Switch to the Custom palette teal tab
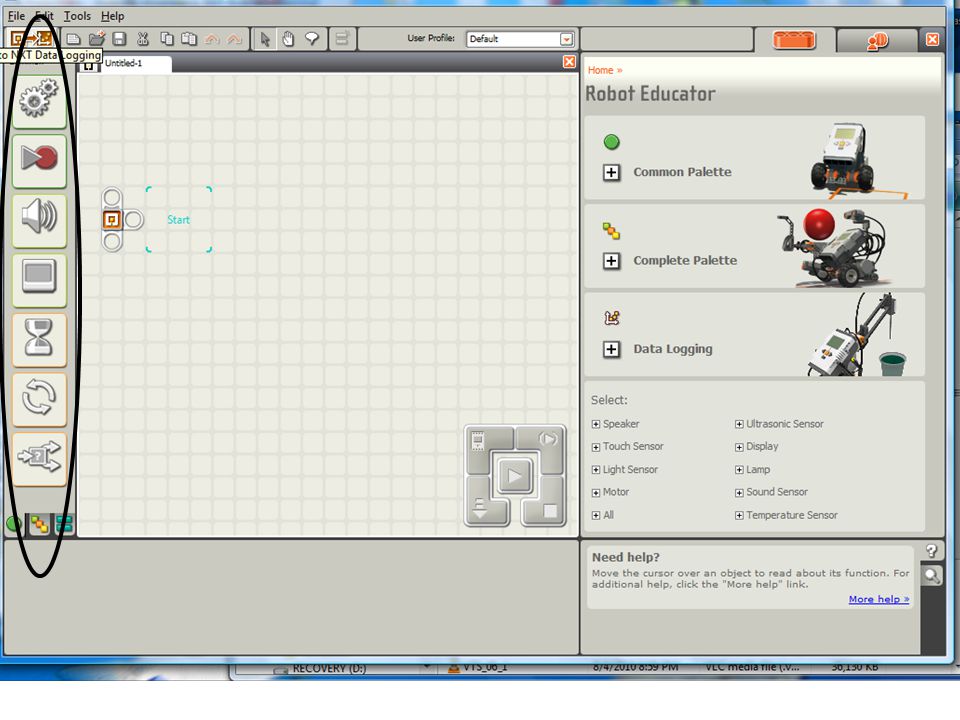This screenshot has height=720, width=960. point(64,524)
